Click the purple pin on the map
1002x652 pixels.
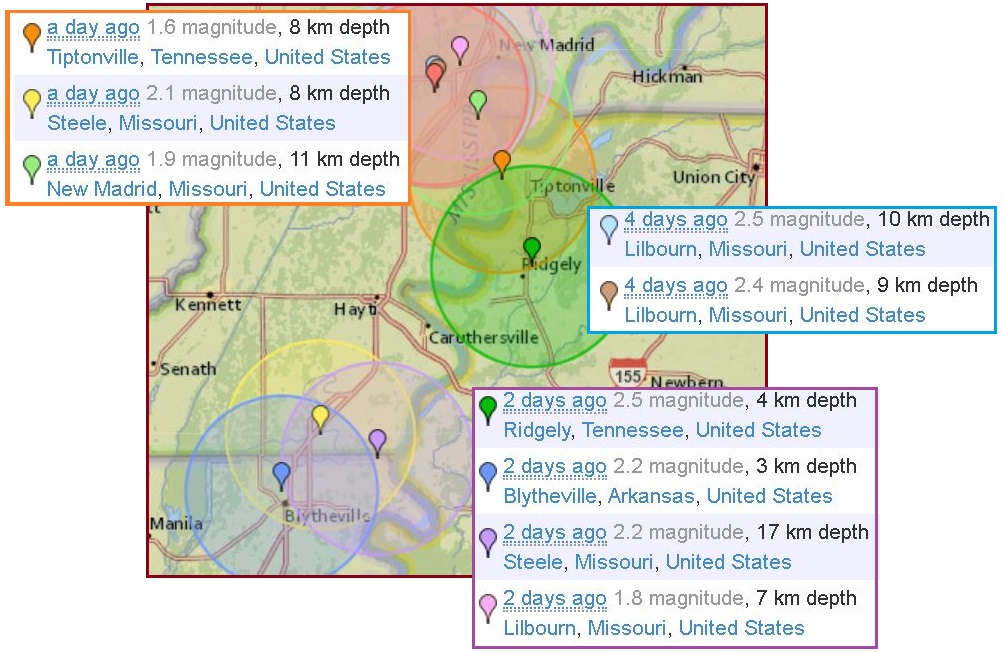(377, 439)
